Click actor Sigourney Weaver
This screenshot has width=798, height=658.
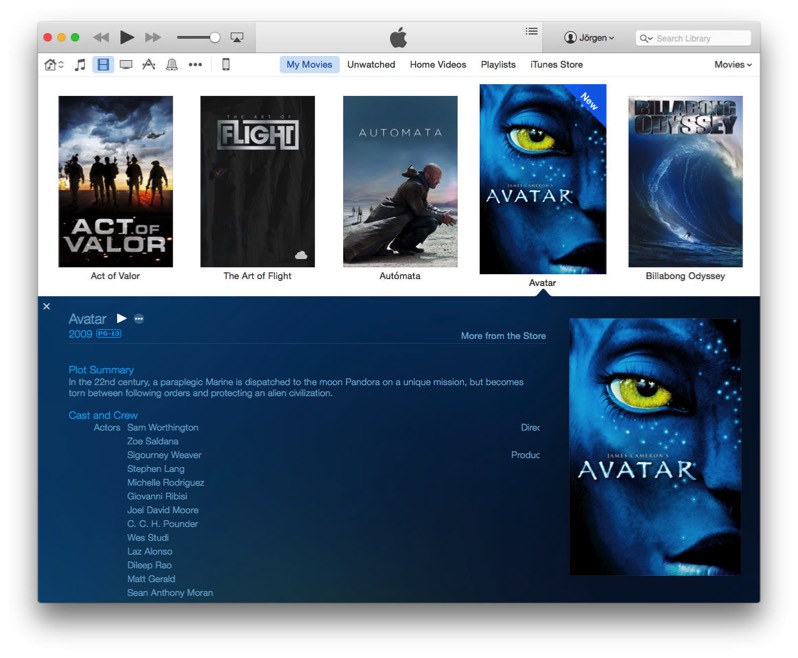[164, 455]
